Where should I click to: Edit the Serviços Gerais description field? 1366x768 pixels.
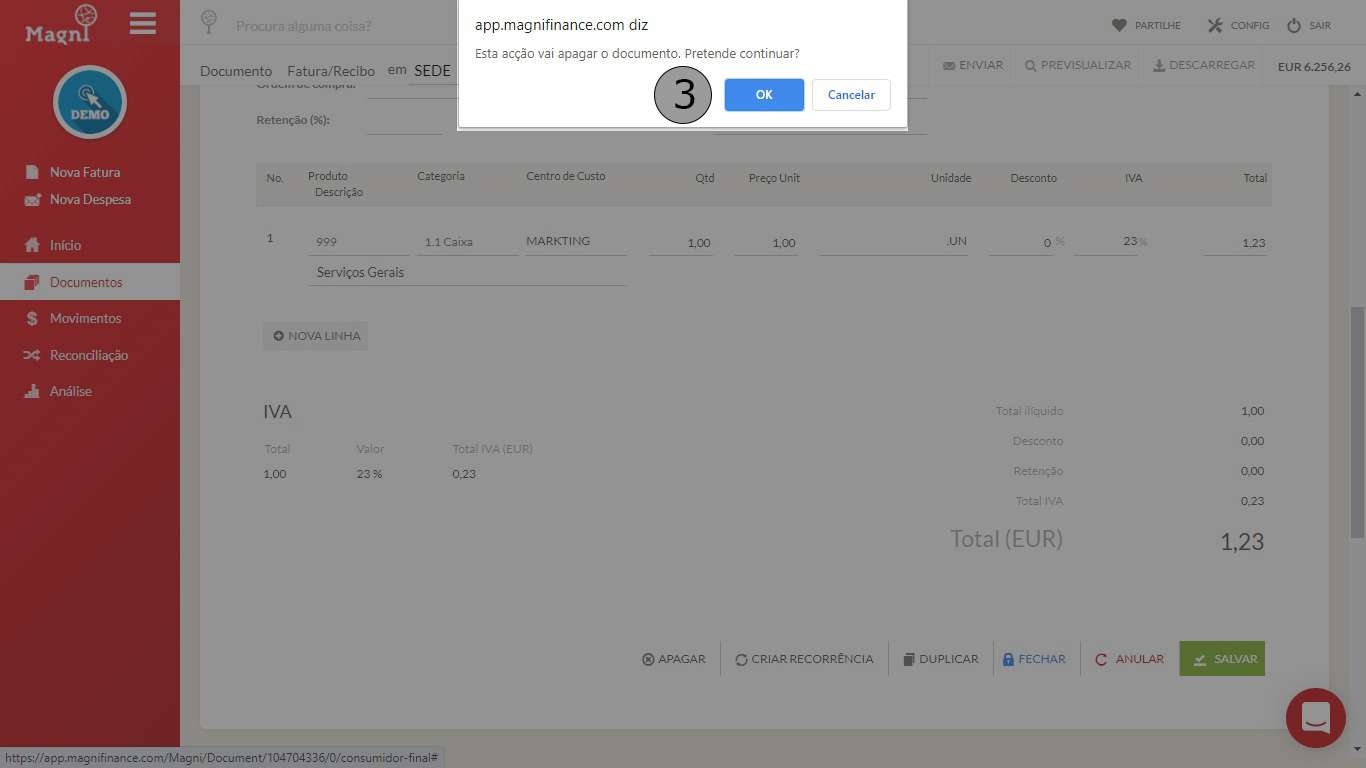pyautogui.click(x=467, y=272)
